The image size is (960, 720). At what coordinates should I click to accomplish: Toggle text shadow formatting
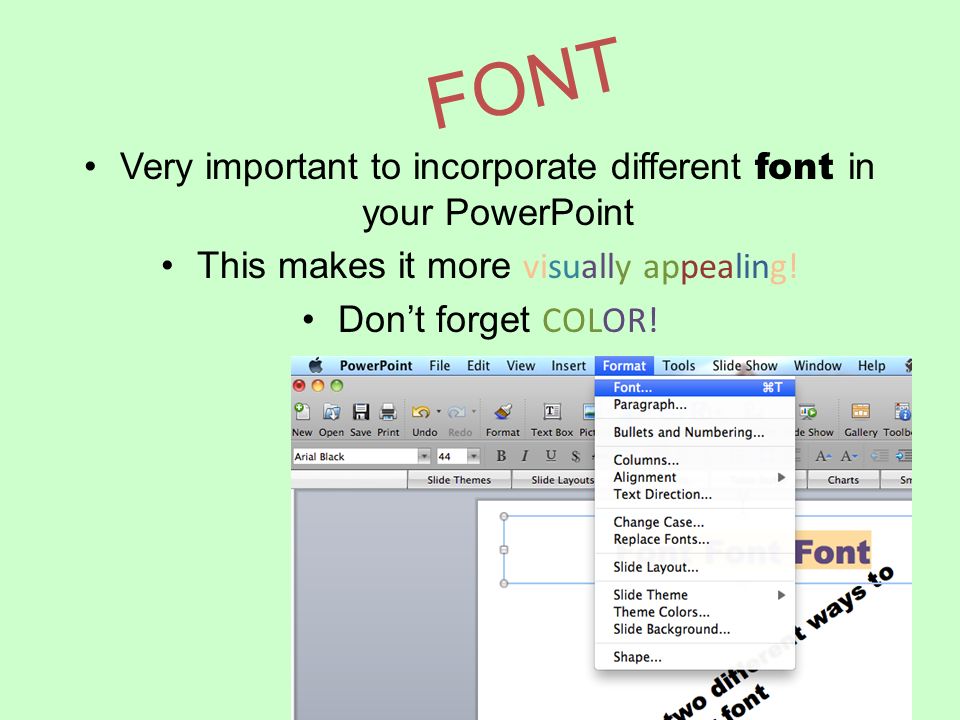(x=576, y=456)
